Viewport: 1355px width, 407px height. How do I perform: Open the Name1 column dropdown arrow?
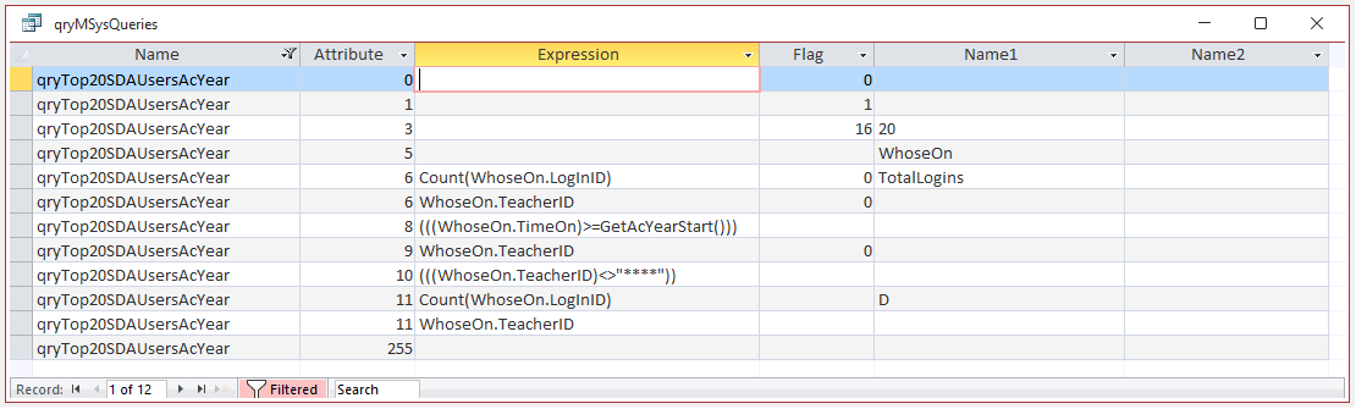pos(1113,55)
